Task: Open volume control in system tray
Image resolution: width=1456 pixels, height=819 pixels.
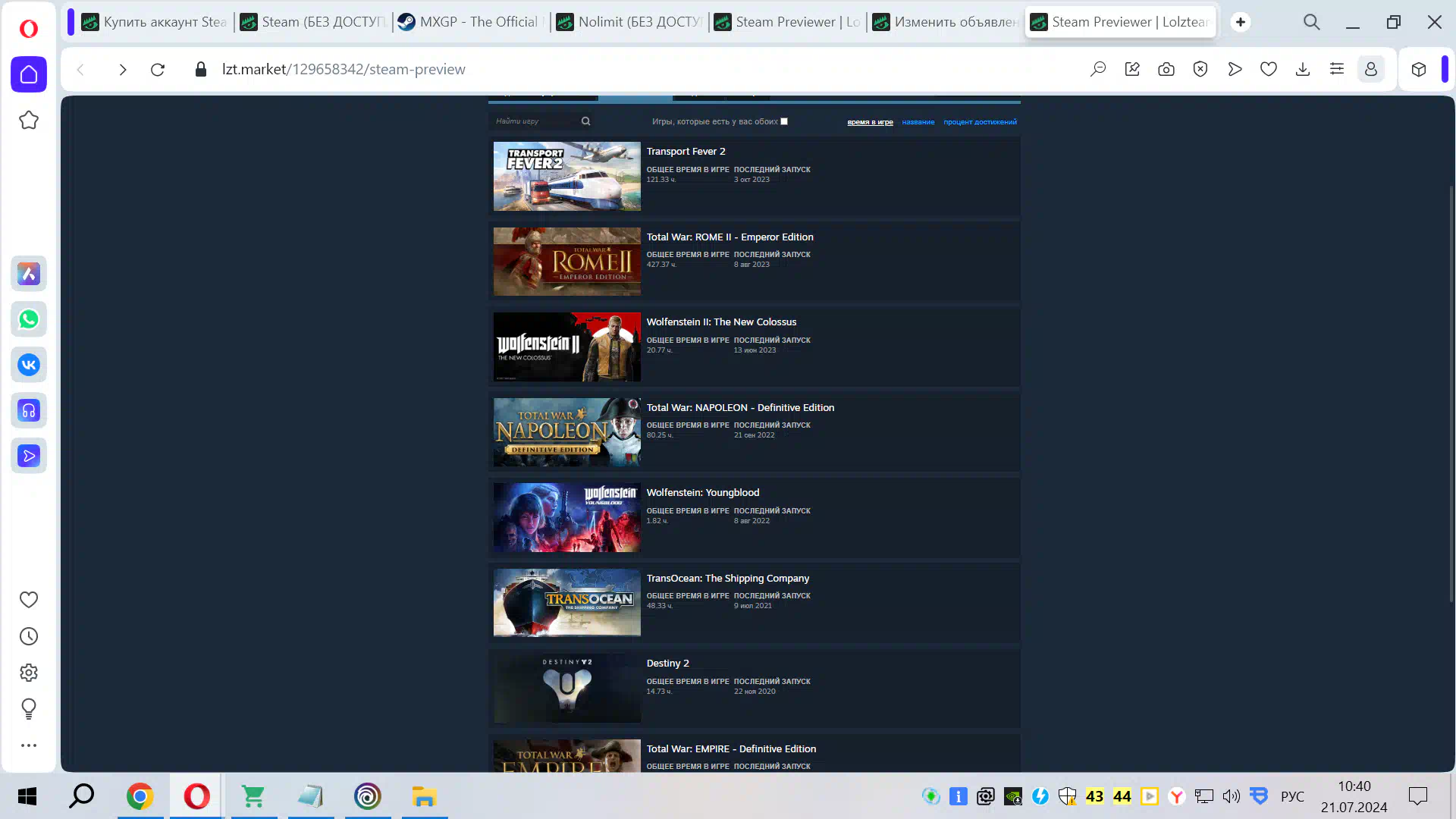Action: [x=1231, y=796]
